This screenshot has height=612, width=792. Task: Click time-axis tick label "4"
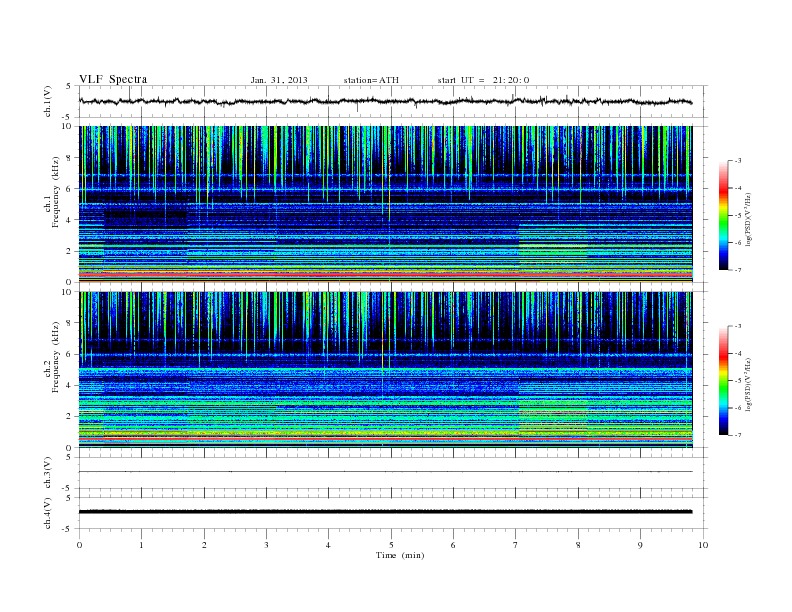pos(328,545)
